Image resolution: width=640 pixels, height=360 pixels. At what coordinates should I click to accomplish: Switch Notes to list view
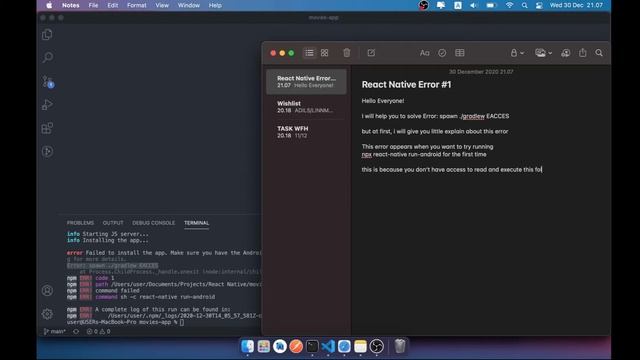coord(309,53)
